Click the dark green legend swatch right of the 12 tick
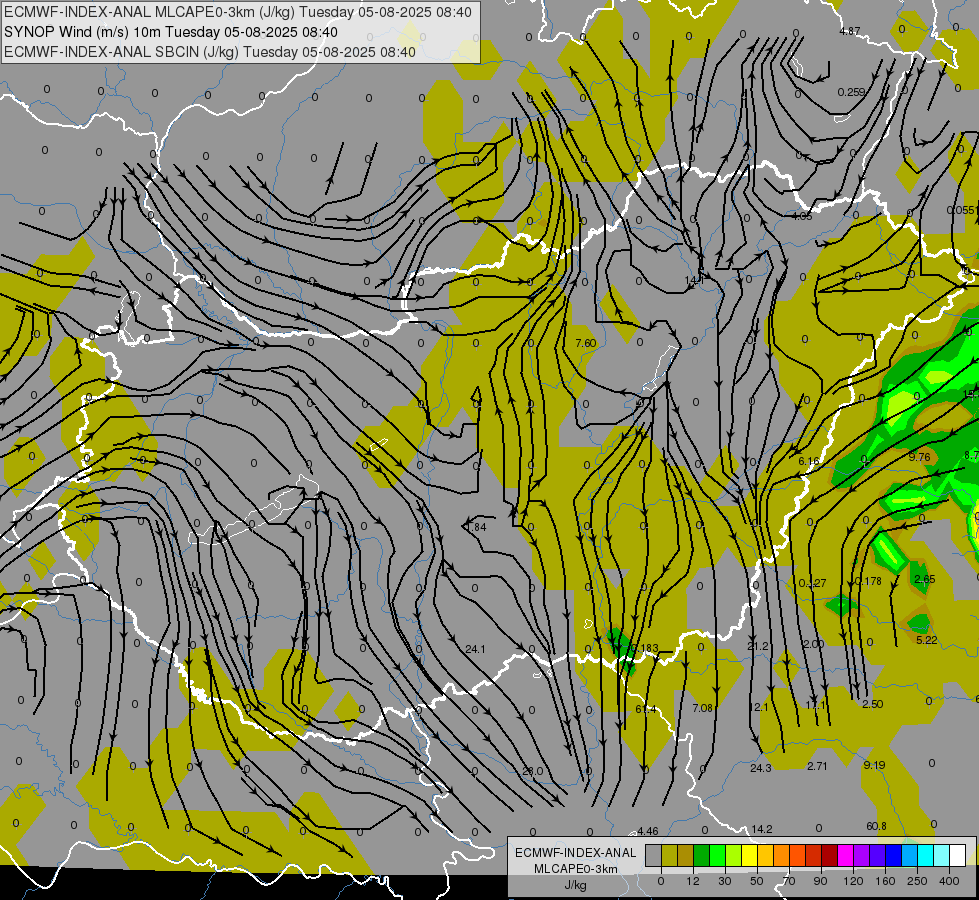The height and width of the screenshot is (900, 979). tap(702, 855)
